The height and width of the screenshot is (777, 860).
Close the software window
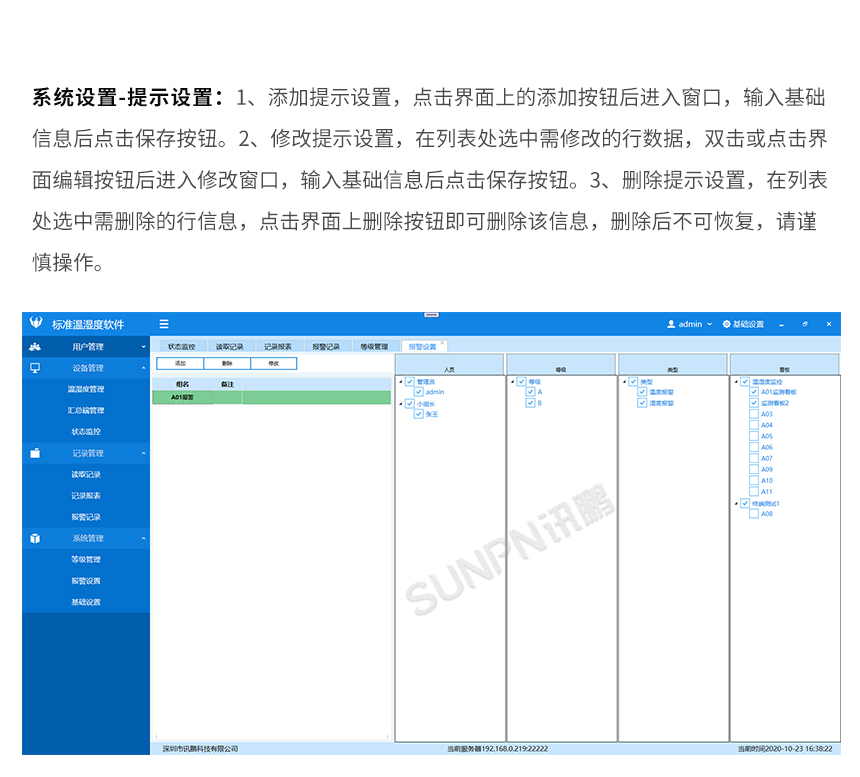[829, 324]
